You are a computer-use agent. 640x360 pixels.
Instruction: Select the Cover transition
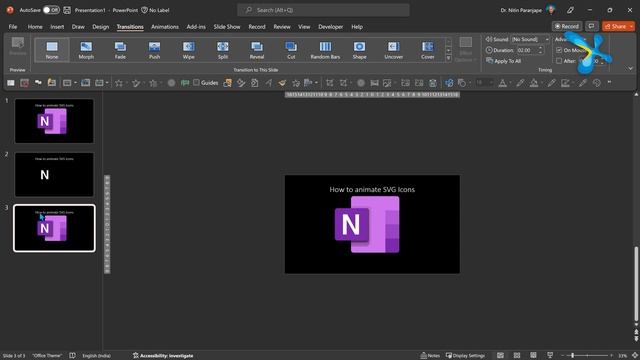point(428,50)
